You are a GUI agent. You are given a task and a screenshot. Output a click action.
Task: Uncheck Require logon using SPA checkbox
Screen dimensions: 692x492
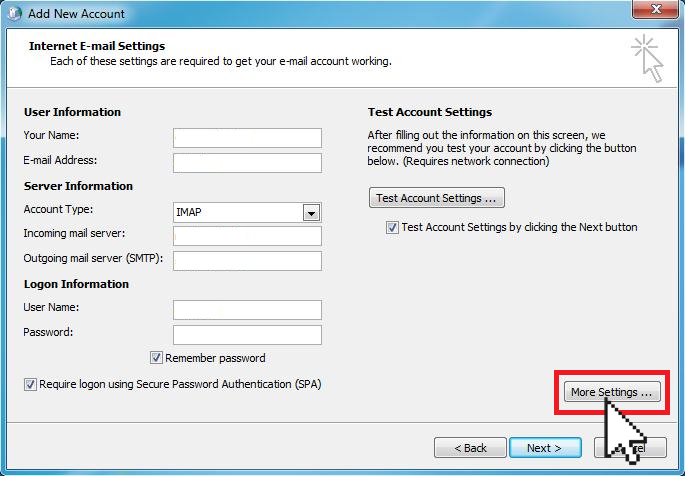click(30, 384)
